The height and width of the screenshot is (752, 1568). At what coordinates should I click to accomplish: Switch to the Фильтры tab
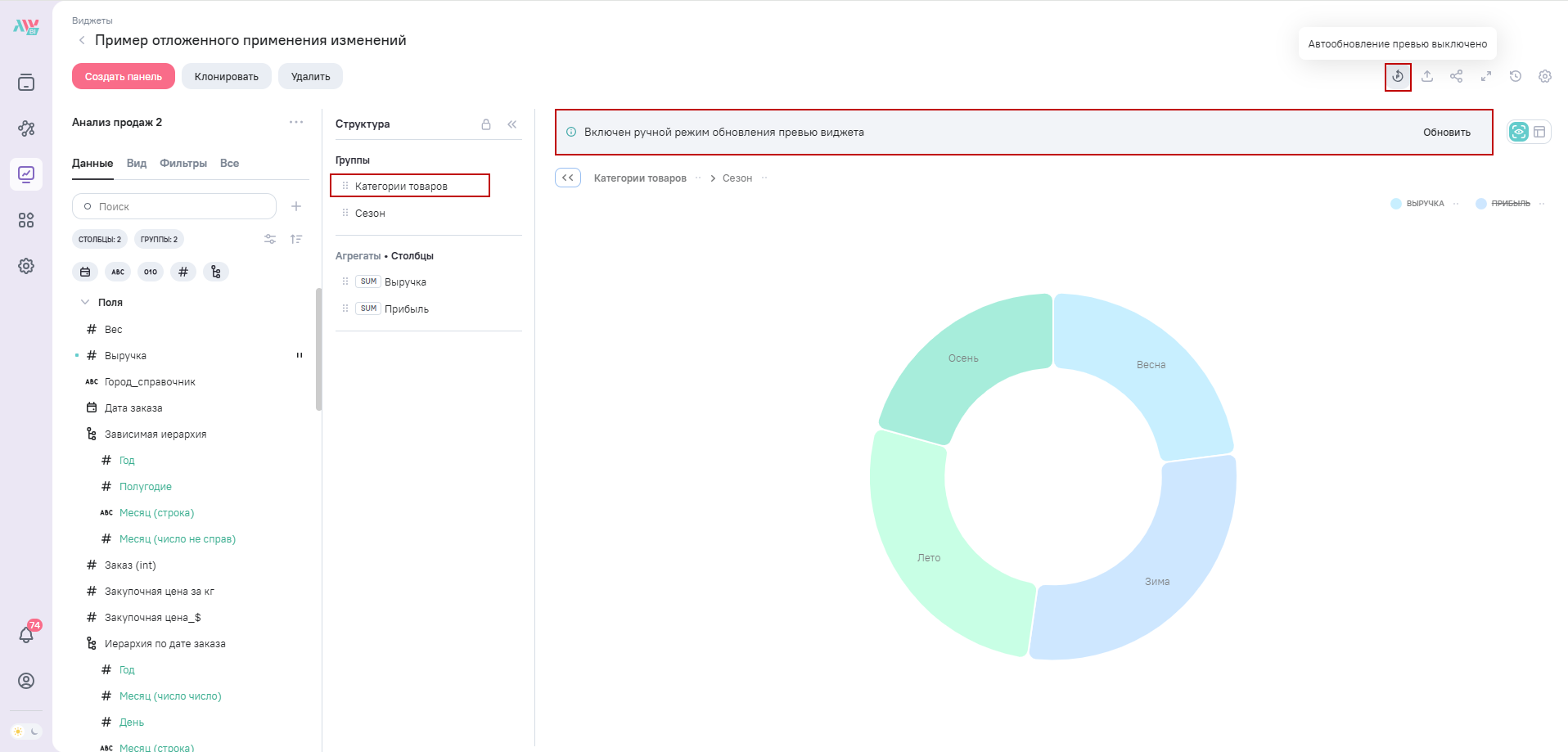(183, 164)
